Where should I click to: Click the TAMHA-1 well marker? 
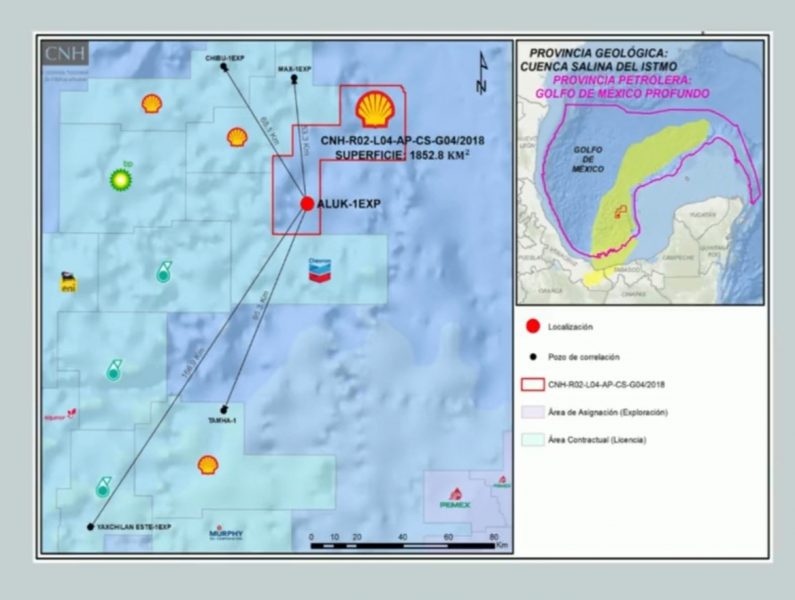[224, 409]
